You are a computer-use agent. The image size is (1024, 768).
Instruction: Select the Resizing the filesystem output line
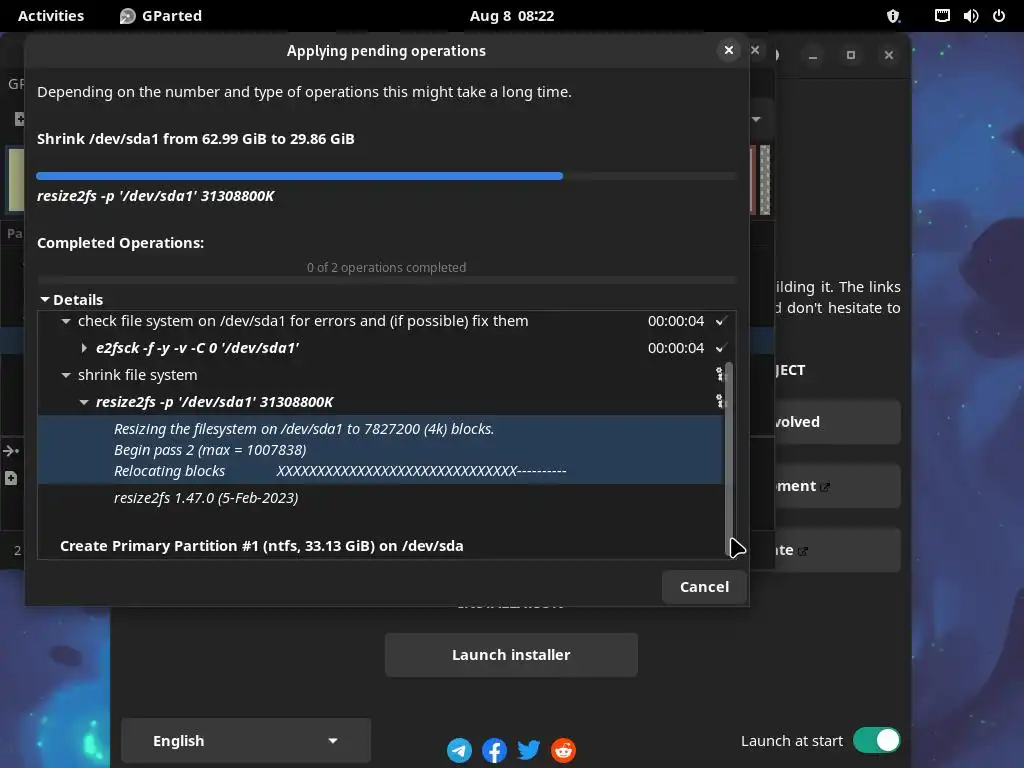[x=304, y=429]
